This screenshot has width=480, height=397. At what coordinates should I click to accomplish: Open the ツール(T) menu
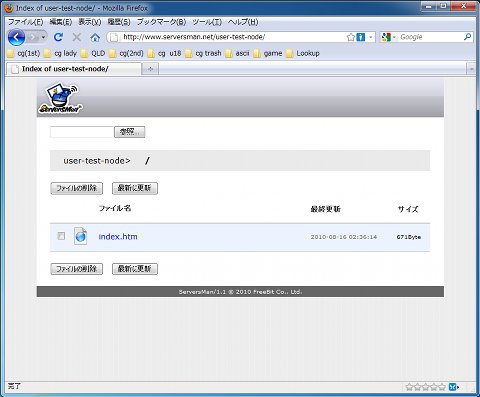click(207, 22)
